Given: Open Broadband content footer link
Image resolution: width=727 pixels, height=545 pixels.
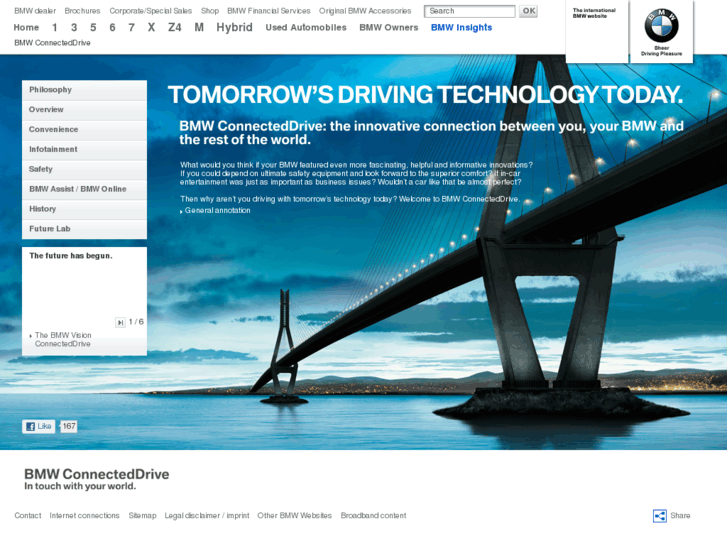Looking at the screenshot, I should pyautogui.click(x=373, y=516).
